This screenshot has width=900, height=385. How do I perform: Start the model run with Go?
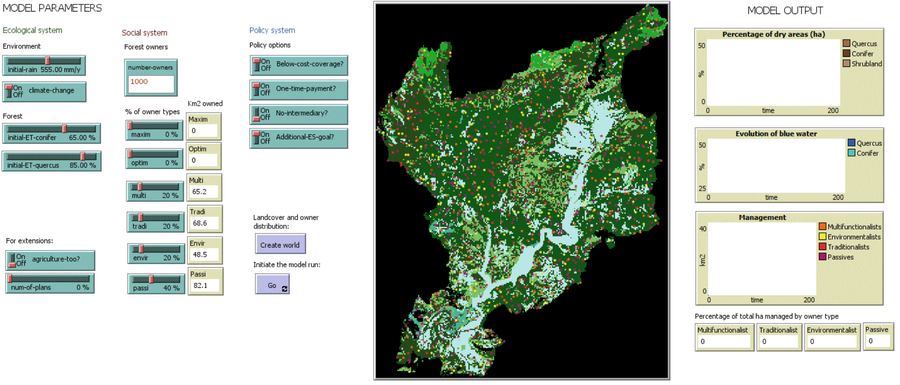click(x=273, y=284)
